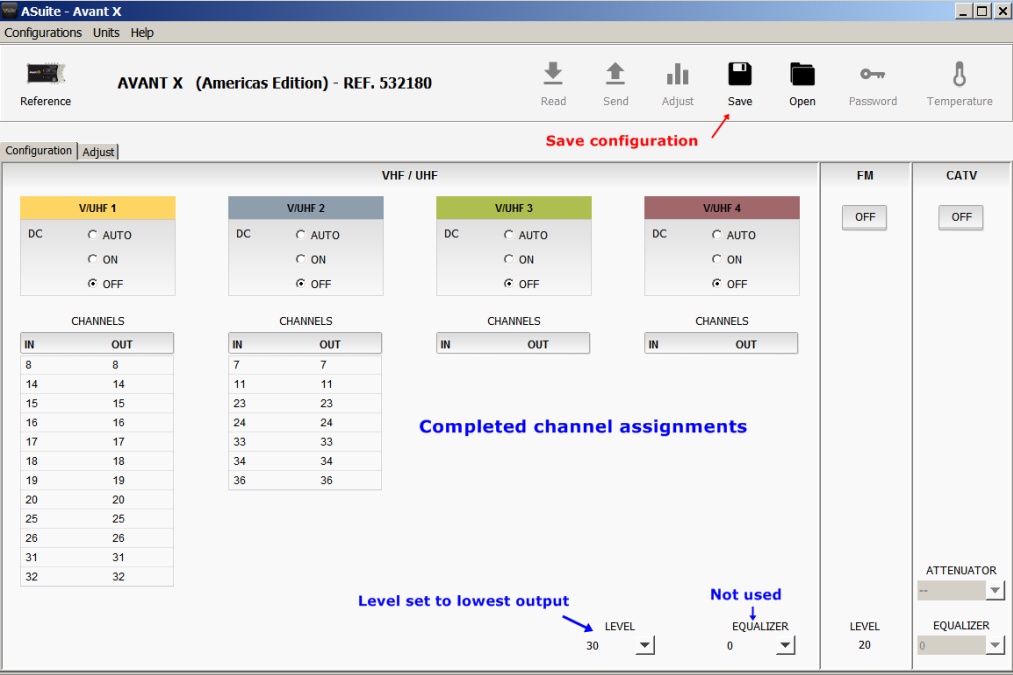Toggle the CATV OFF button
The height and width of the screenshot is (675, 1013).
coord(961,217)
